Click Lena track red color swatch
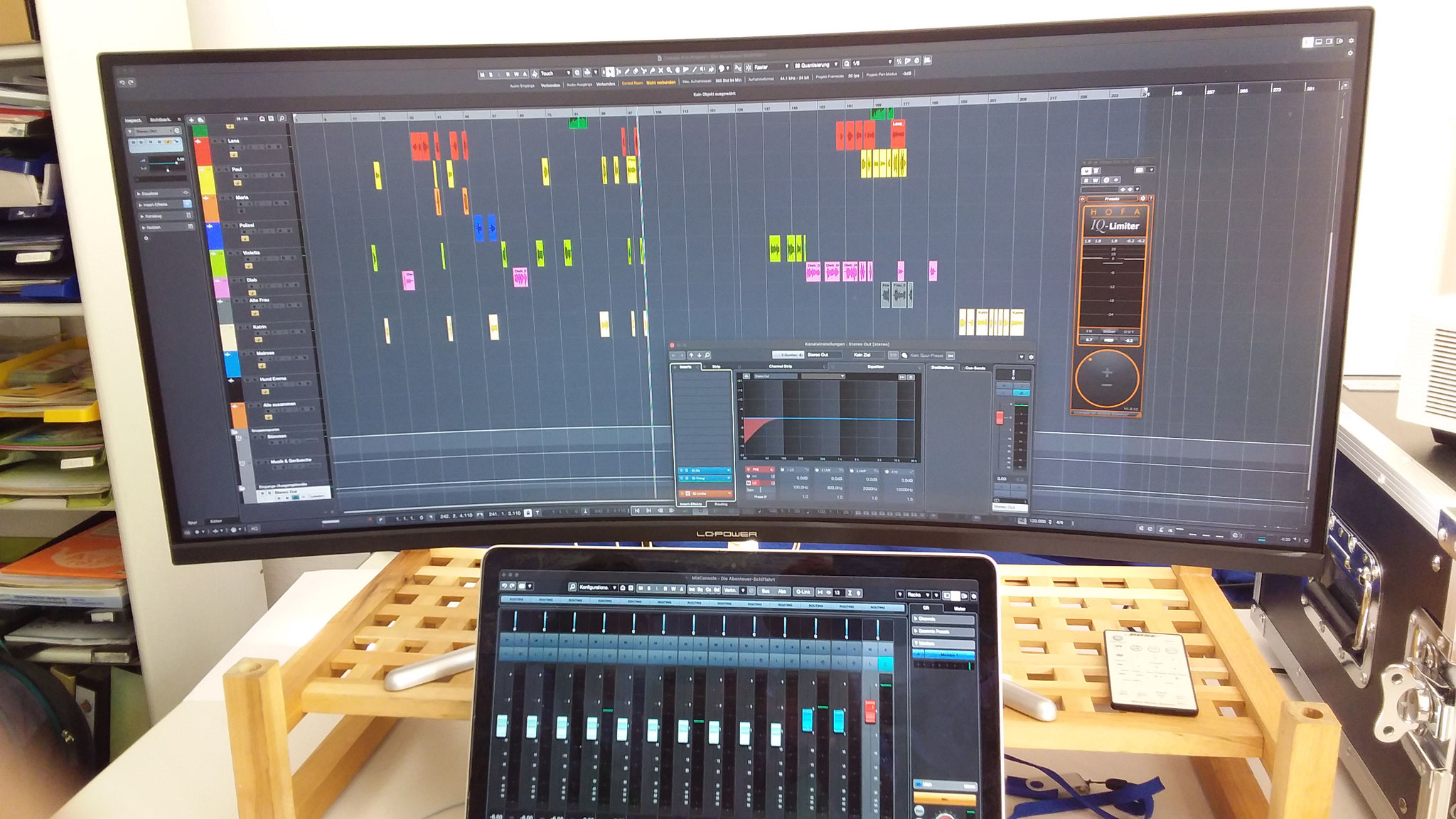The image size is (1456, 819). tap(203, 151)
